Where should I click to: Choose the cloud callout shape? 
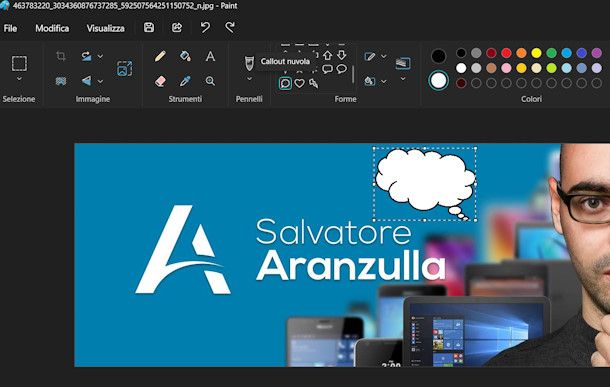[x=285, y=83]
